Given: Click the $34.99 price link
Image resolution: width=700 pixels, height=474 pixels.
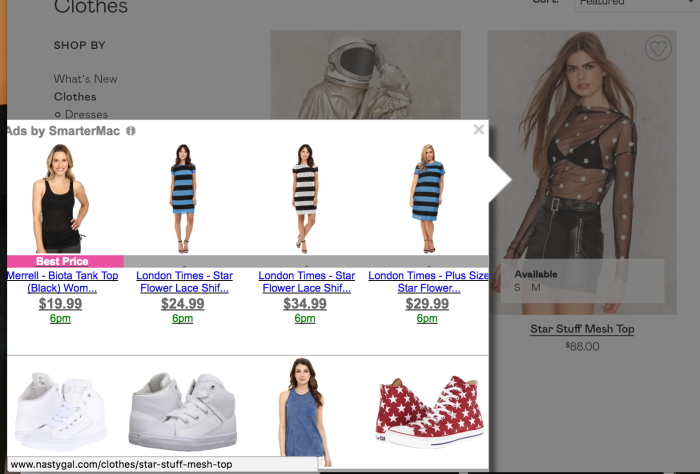Looking at the screenshot, I should [305, 304].
